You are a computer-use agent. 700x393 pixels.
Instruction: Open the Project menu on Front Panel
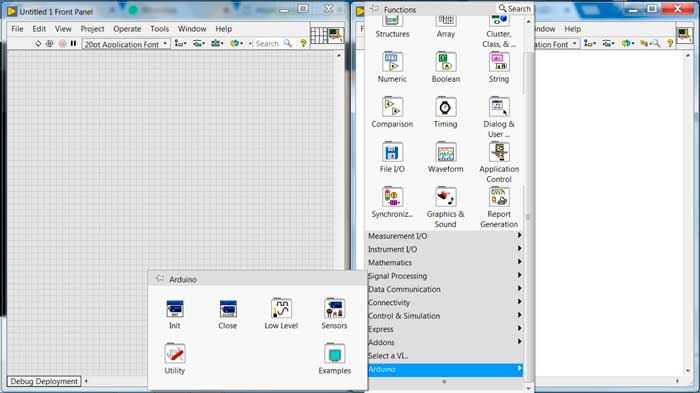[x=92, y=29]
